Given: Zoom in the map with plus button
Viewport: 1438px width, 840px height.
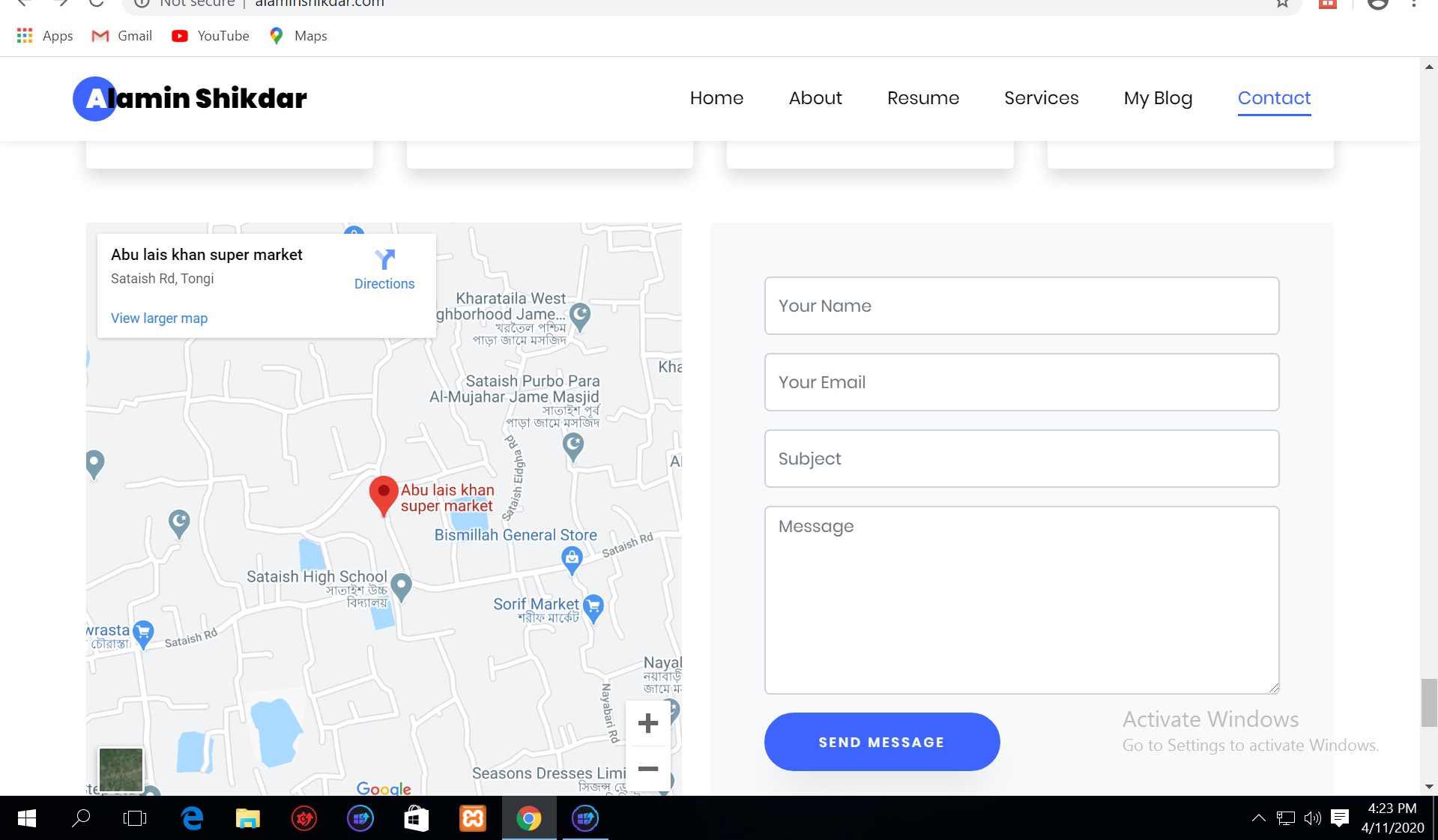Looking at the screenshot, I should [647, 723].
